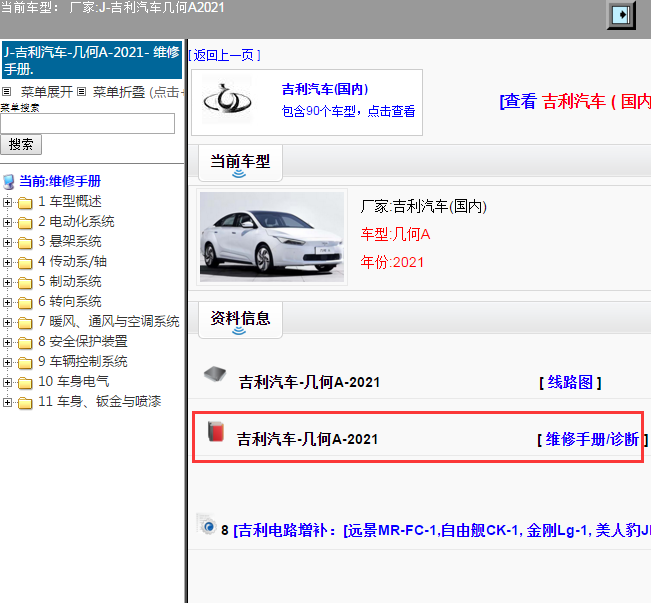This screenshot has width=651, height=603.
Task: Click the 车型:几何A red text
Action: tap(395, 235)
